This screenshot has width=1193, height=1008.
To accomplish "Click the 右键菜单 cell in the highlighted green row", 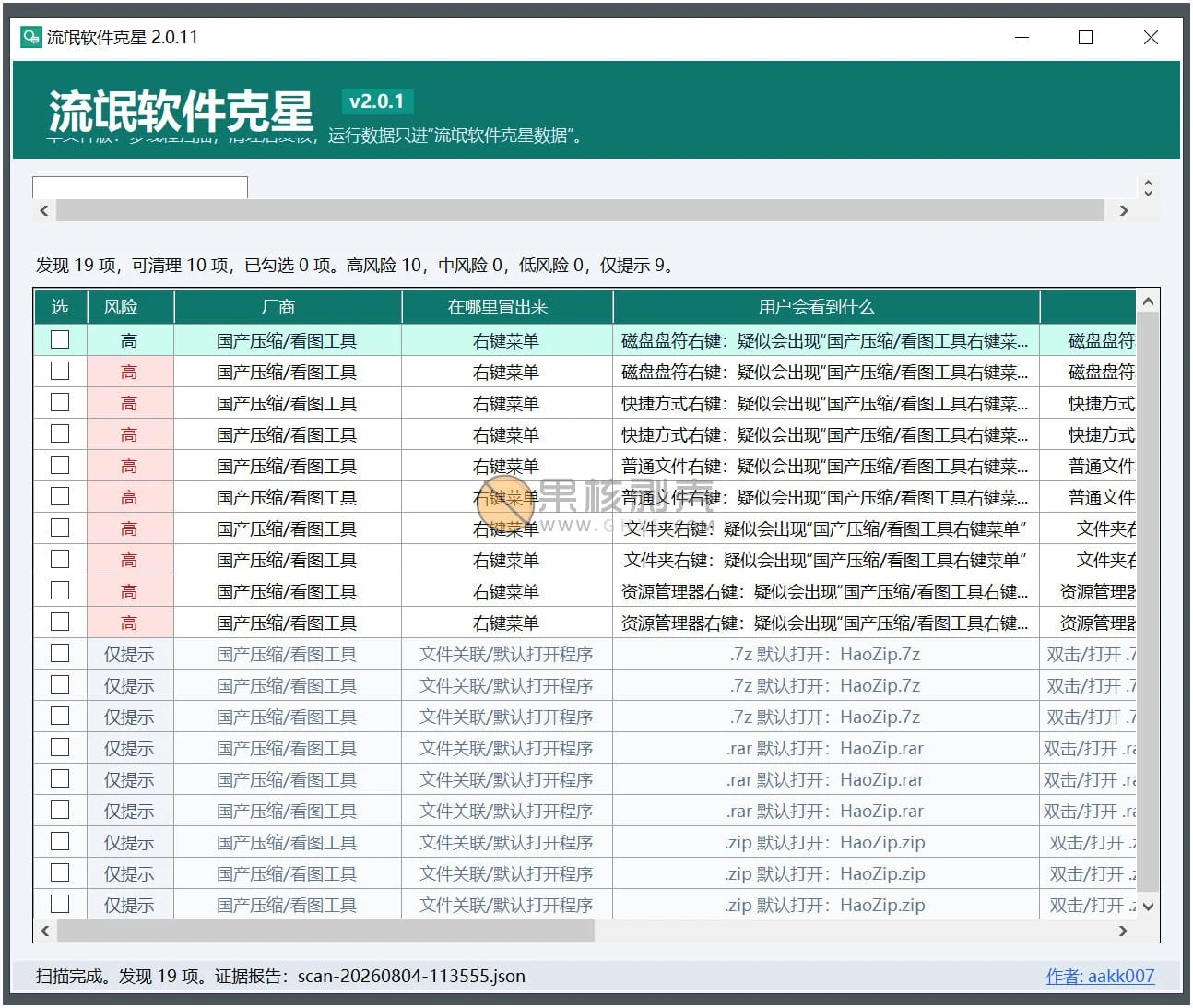I will [x=507, y=340].
